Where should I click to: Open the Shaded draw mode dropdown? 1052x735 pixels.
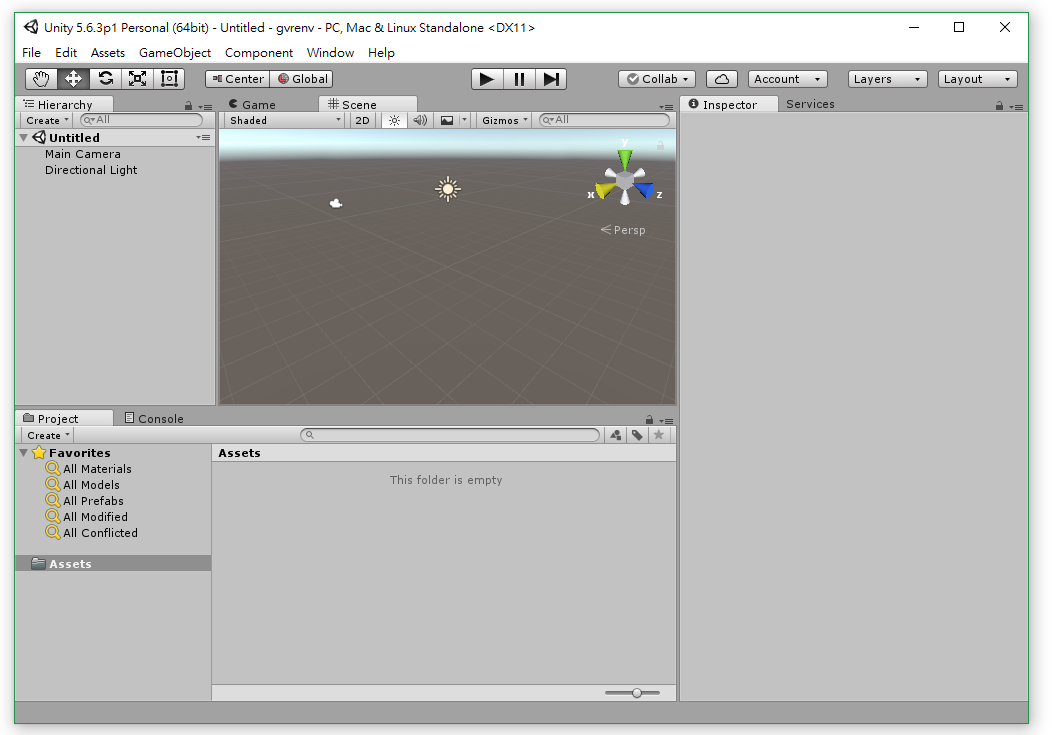click(284, 120)
